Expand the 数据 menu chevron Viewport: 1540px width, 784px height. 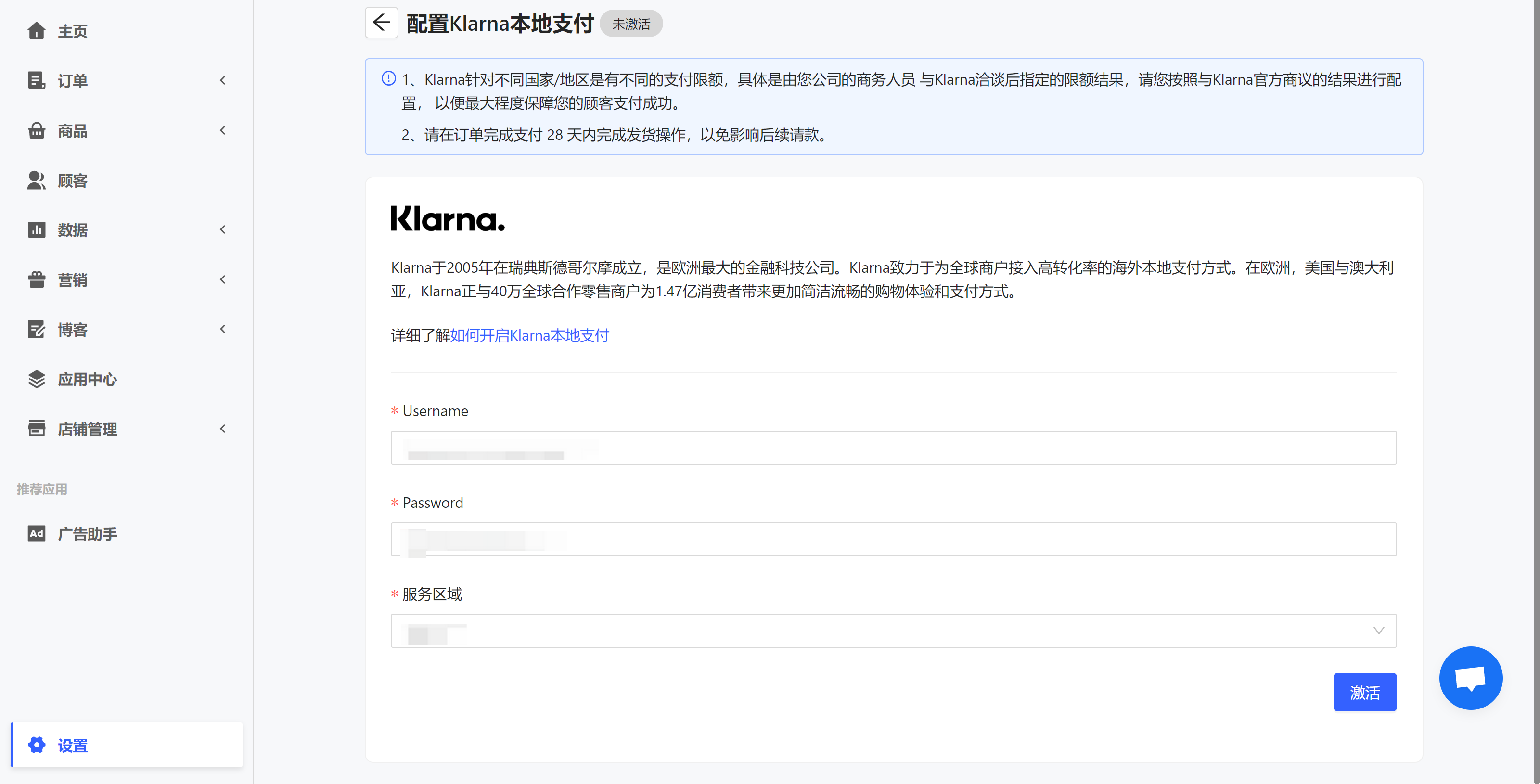pyautogui.click(x=223, y=229)
